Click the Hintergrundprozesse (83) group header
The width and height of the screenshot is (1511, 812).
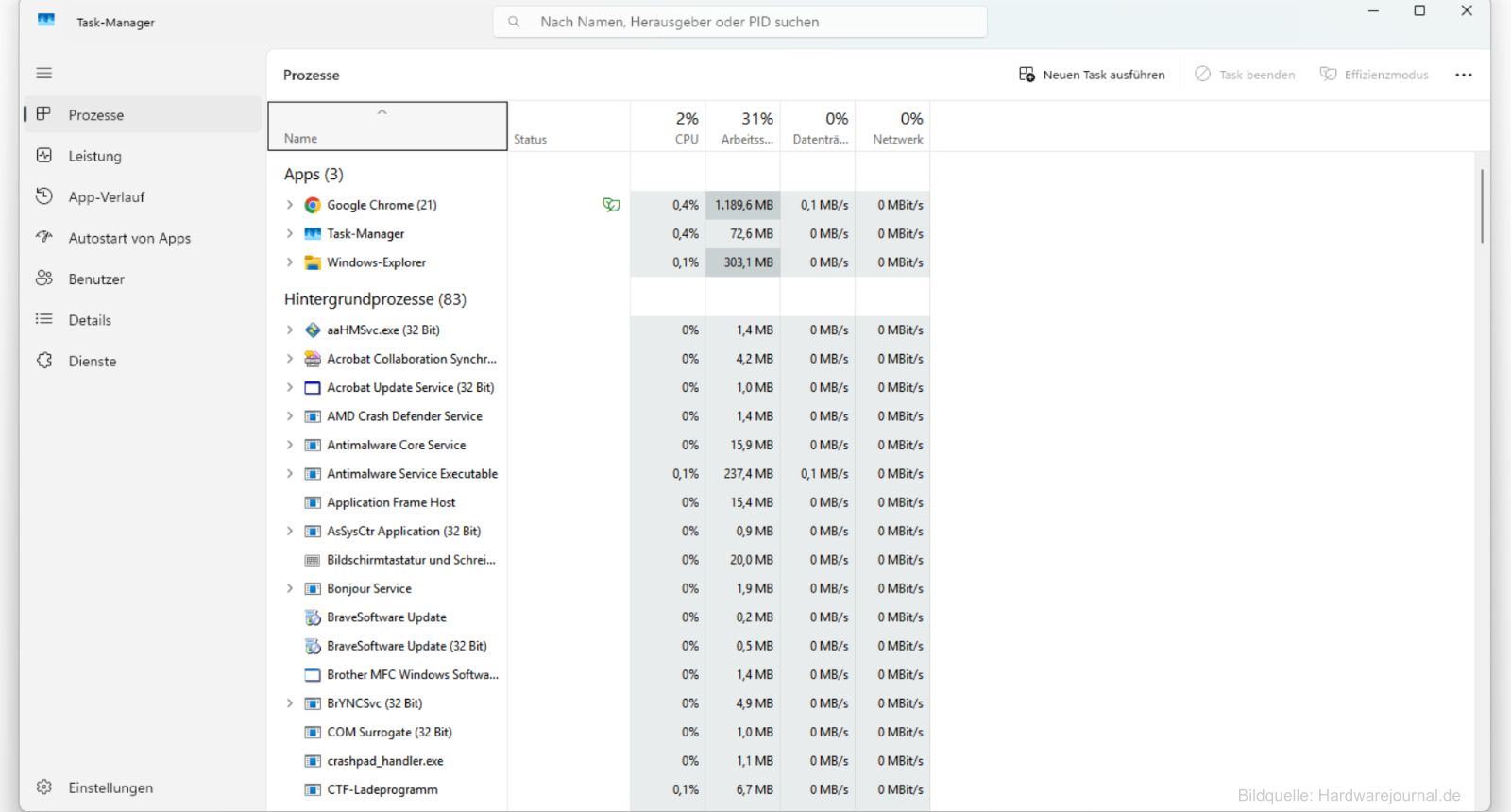pyautogui.click(x=375, y=299)
